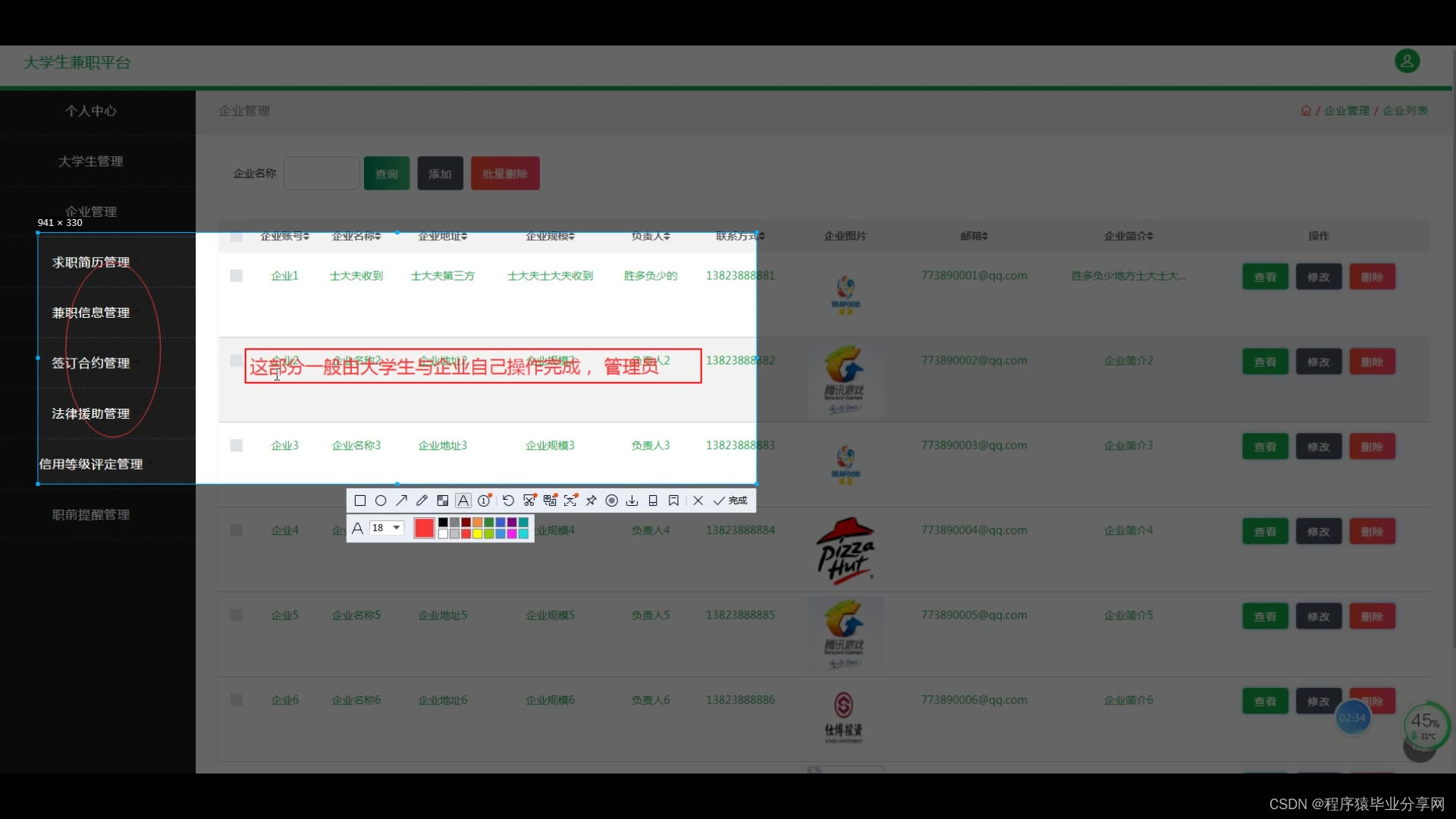This screenshot has width=1456, height=819.
Task: Click the 企业名称 search input field
Action: click(322, 174)
